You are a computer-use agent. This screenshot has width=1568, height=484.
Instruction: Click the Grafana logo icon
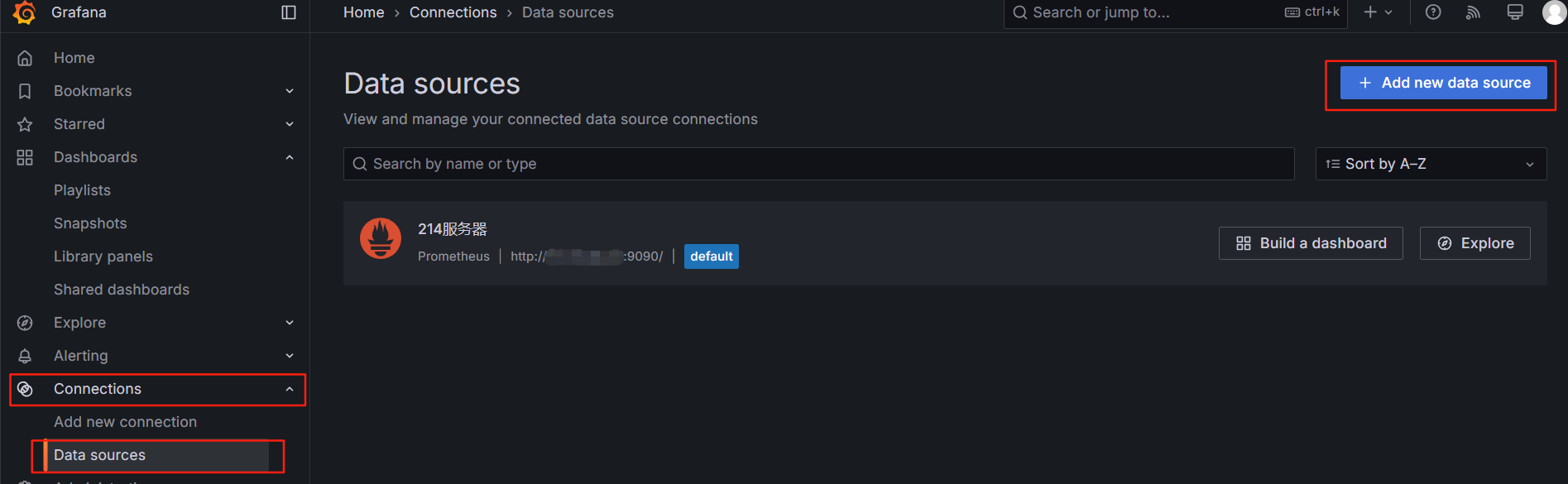(25, 12)
